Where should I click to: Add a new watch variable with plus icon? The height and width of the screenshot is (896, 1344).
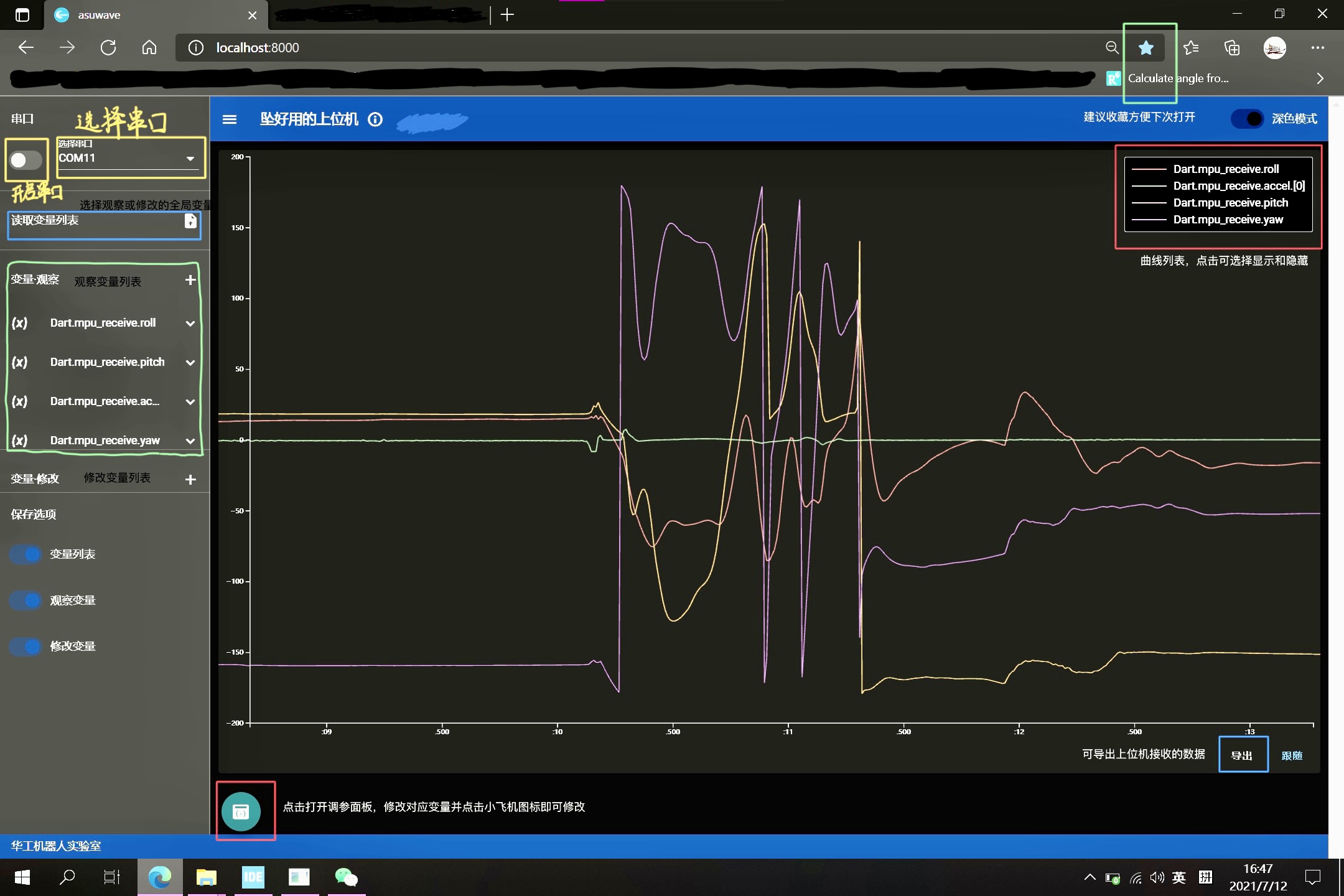[190, 281]
